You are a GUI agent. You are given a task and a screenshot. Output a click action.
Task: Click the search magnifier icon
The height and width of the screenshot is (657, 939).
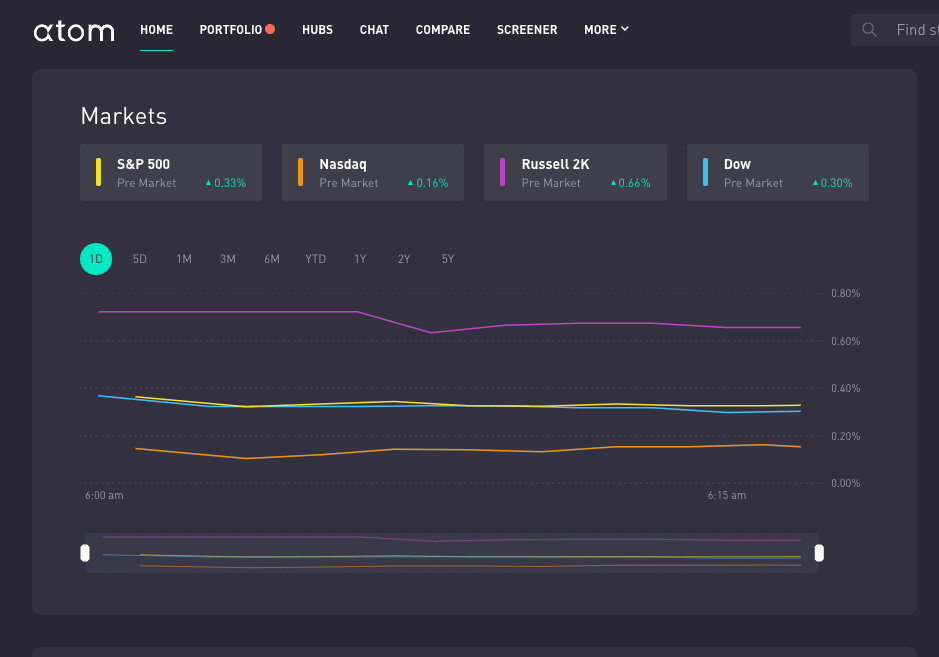point(870,30)
